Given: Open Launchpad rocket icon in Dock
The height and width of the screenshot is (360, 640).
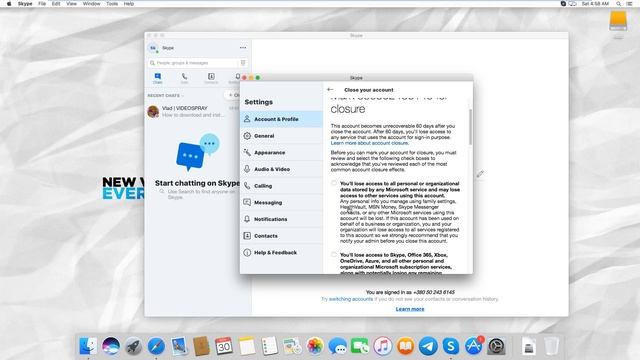Looking at the screenshot, I should 133,346.
